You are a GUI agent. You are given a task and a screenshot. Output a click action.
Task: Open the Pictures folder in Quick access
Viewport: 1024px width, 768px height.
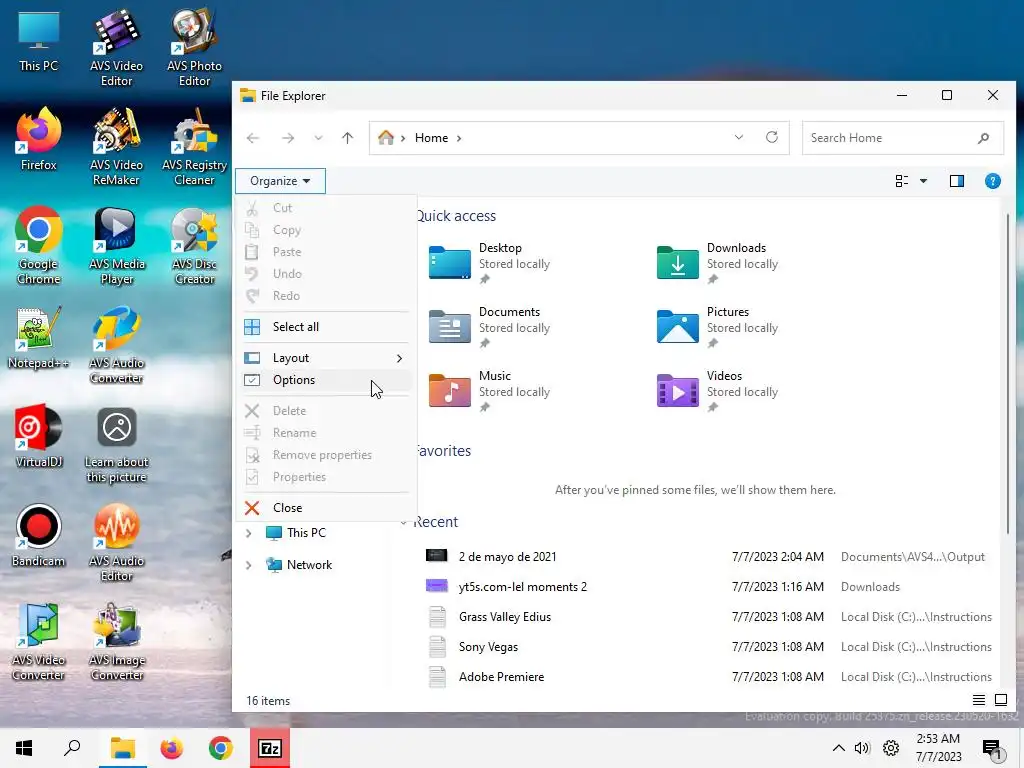(x=718, y=327)
